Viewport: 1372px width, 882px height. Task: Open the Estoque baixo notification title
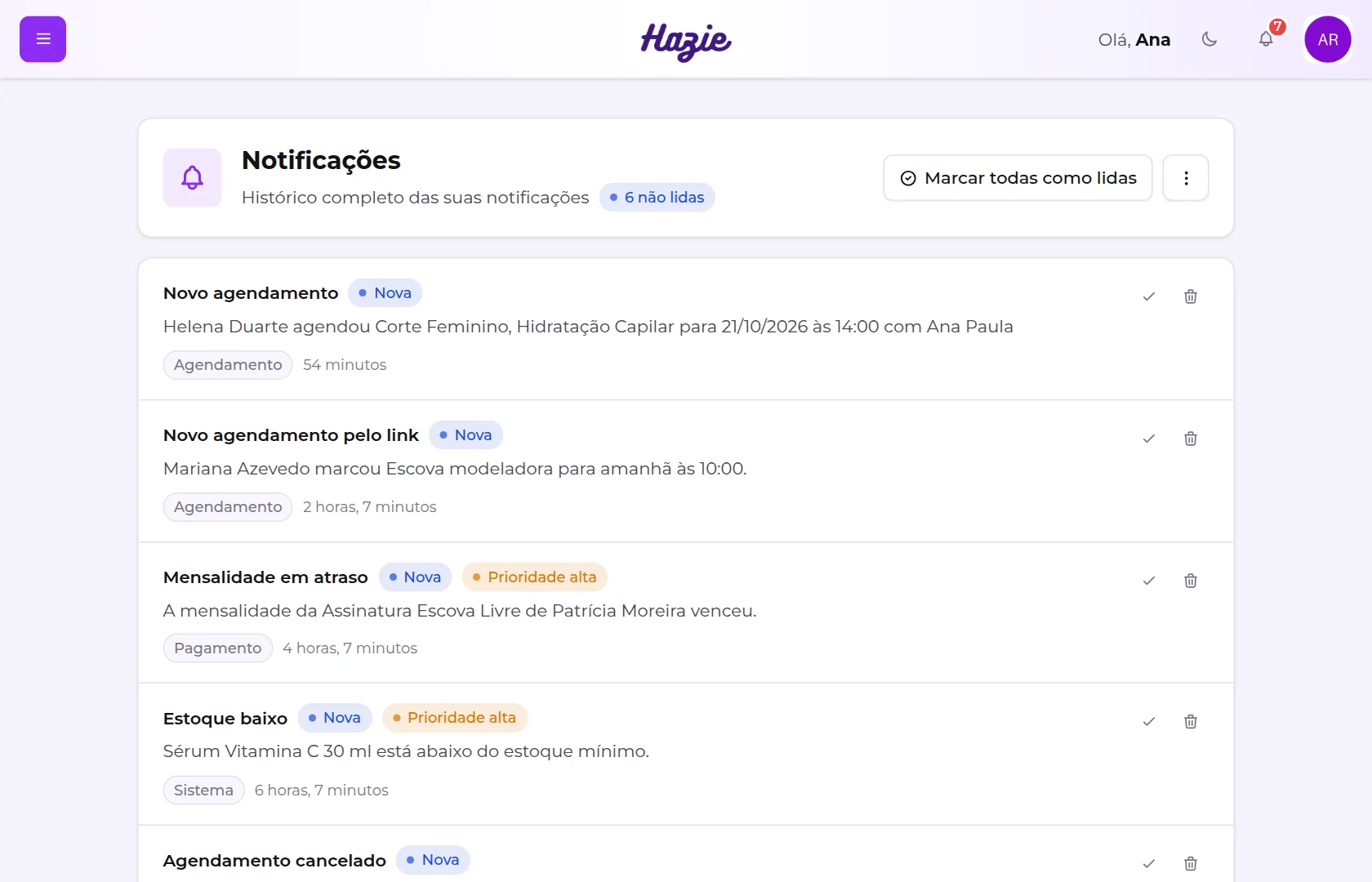click(x=225, y=719)
